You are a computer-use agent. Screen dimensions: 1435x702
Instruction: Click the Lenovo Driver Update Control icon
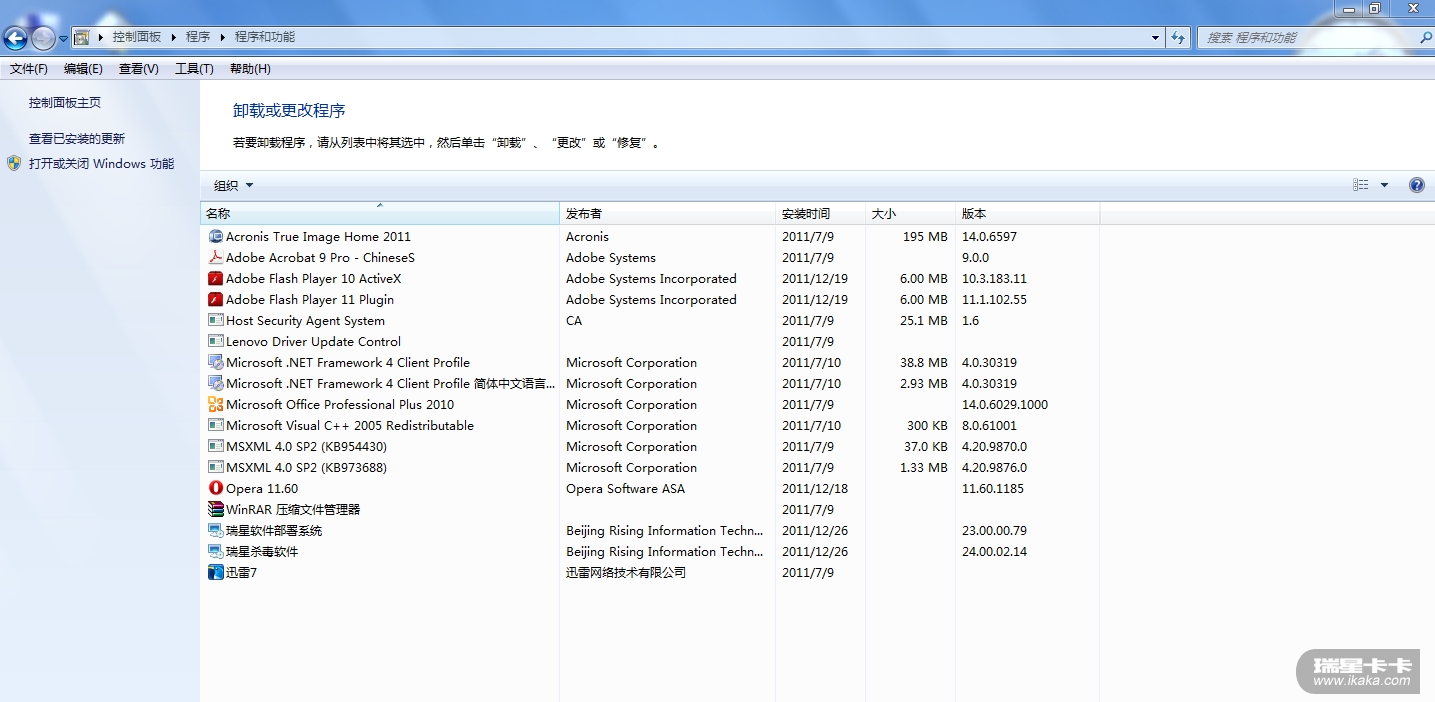click(215, 342)
